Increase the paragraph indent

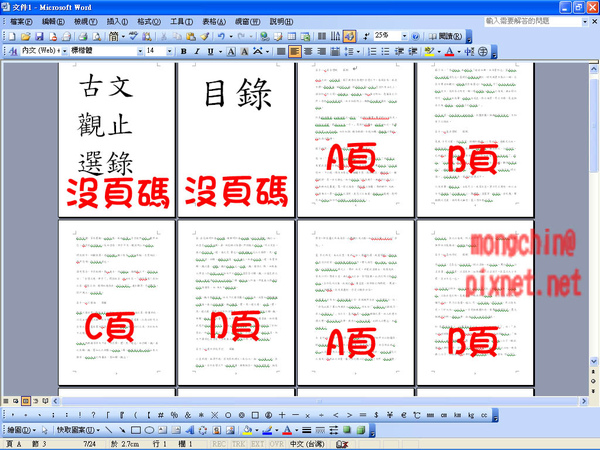pyautogui.click(x=412, y=51)
